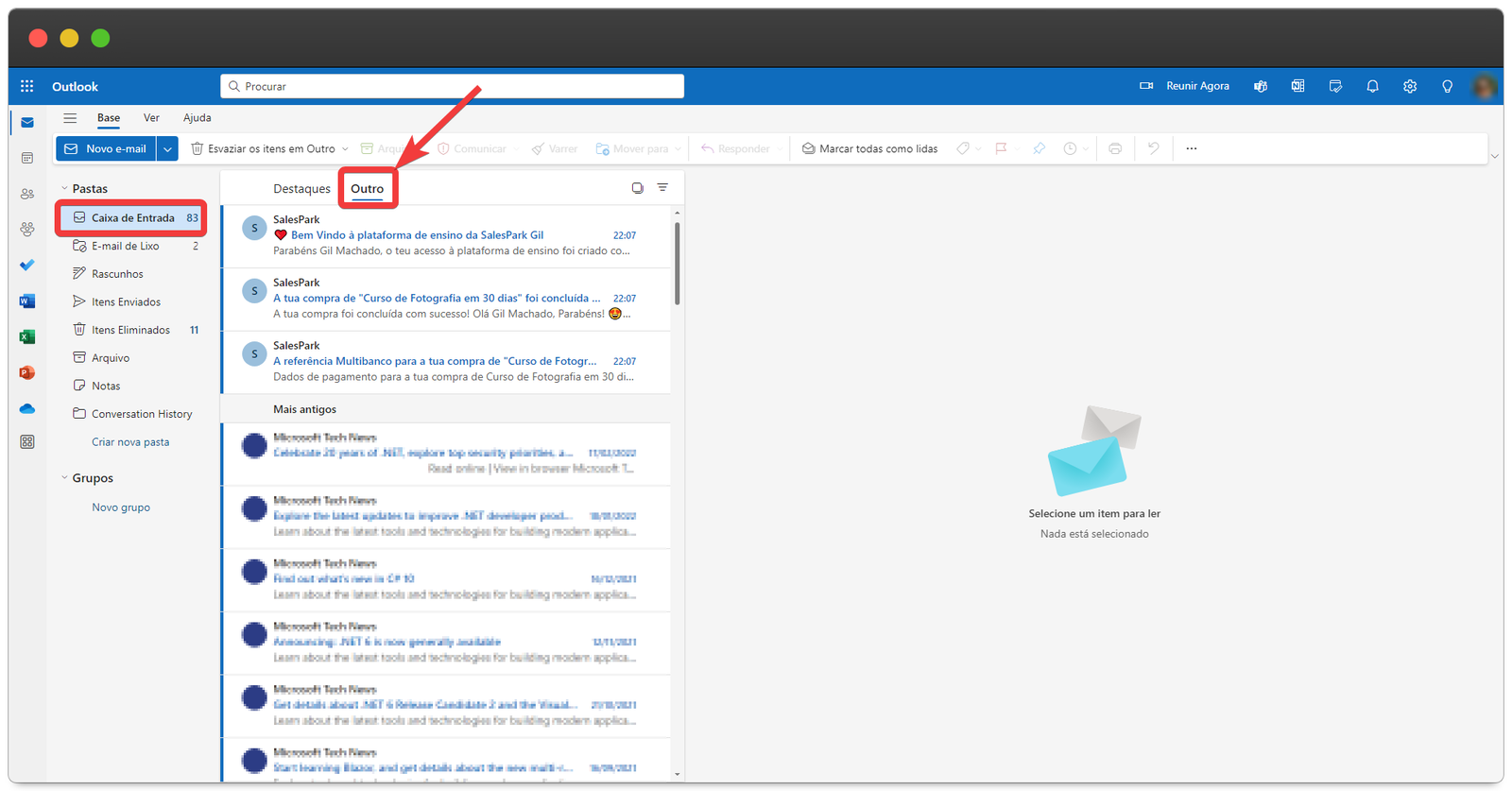Launch Word from the left app rail
Image resolution: width=1512 pixels, height=791 pixels.
pos(26,301)
